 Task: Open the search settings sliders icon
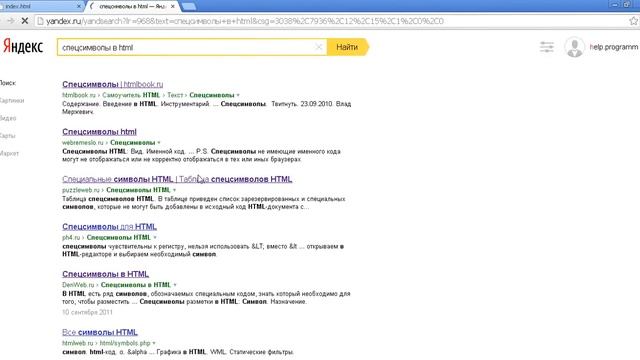(x=547, y=47)
